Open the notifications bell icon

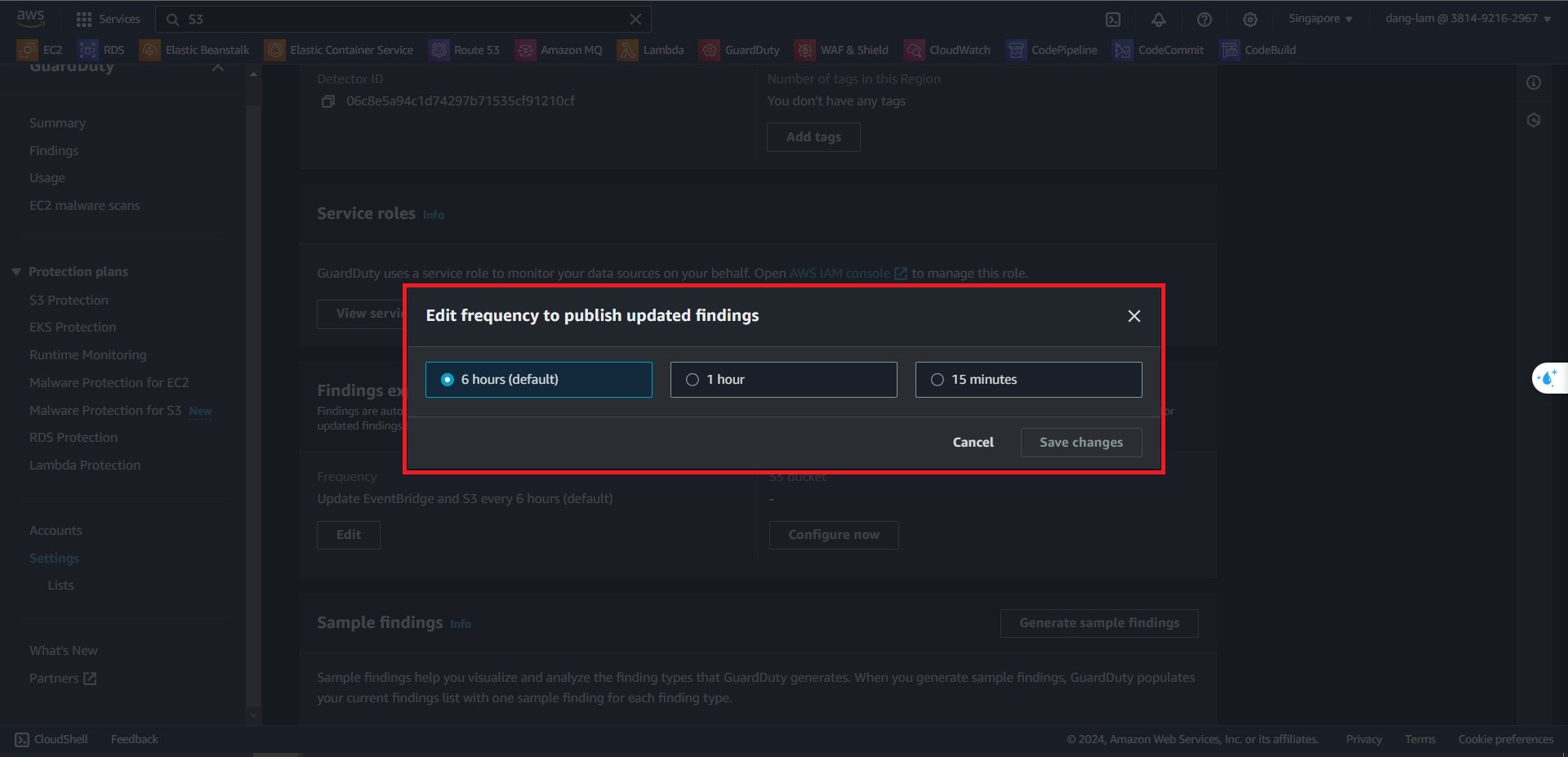(x=1158, y=20)
